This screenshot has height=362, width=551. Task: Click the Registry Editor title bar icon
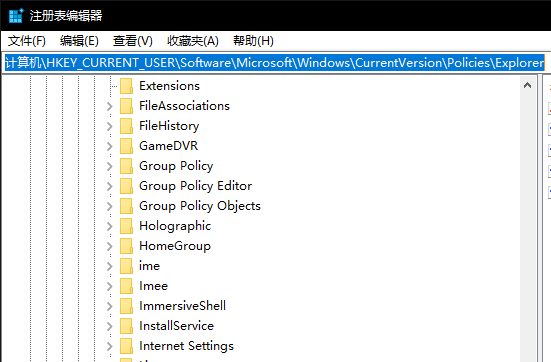16,16
